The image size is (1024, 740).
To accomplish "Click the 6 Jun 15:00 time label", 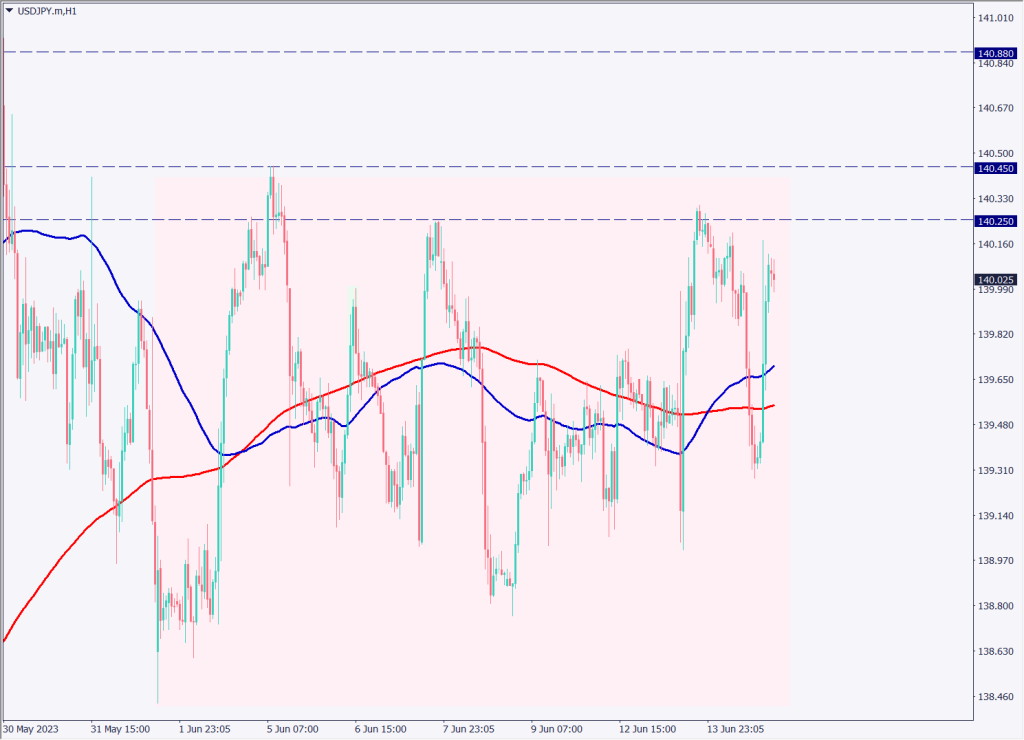I will pos(381,729).
